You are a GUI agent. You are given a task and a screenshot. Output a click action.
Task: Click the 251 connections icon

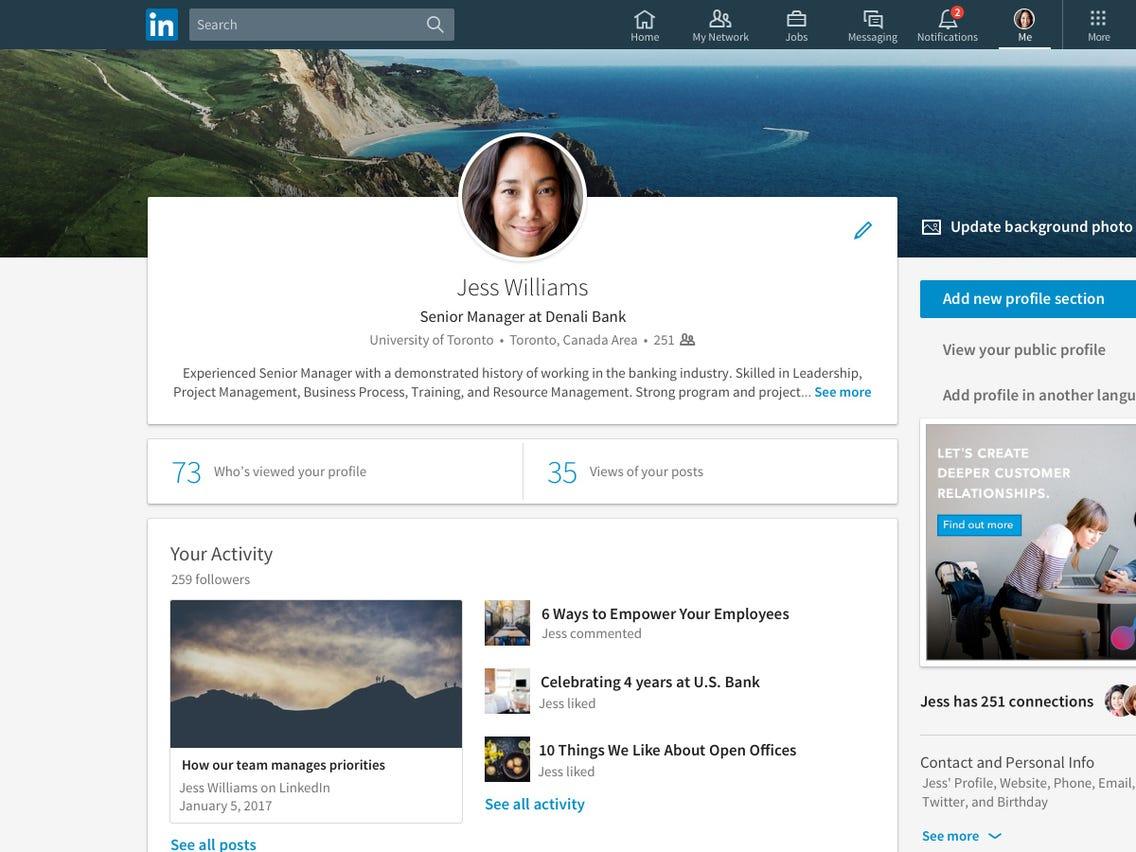point(687,340)
